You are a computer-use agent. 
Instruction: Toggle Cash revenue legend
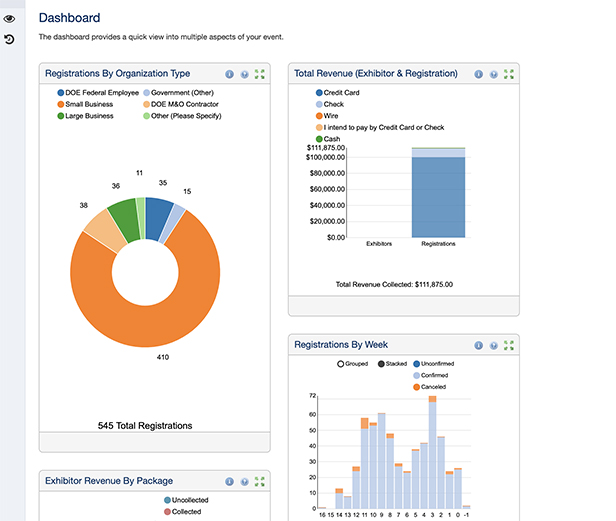(x=328, y=139)
